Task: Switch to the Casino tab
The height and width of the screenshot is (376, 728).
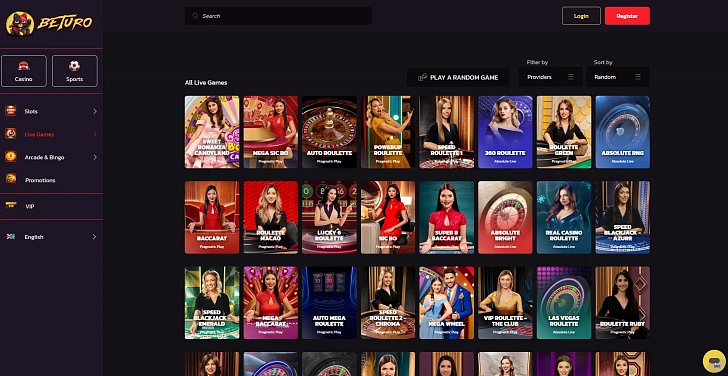Action: click(24, 71)
